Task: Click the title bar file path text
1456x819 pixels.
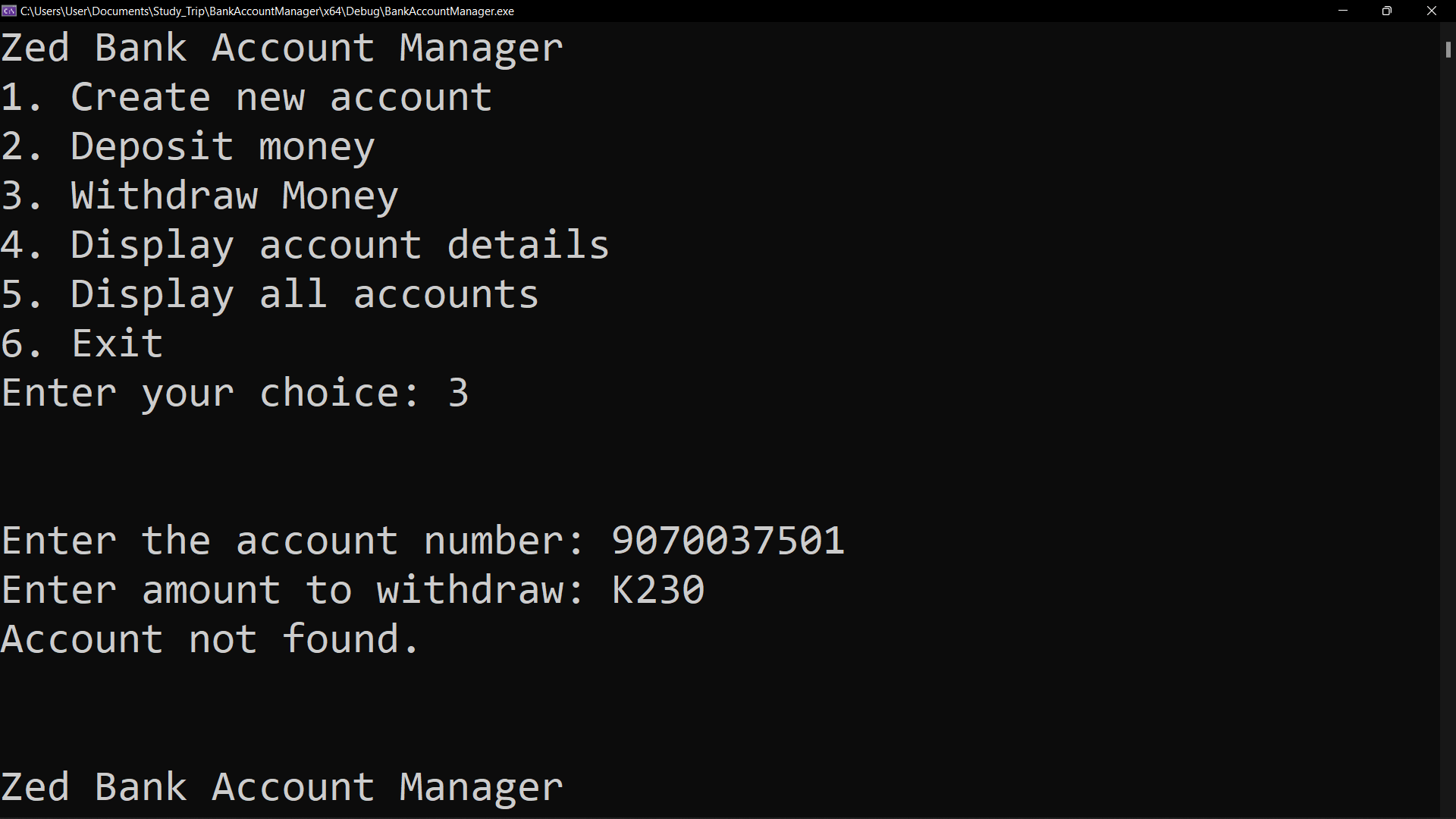Action: [x=267, y=11]
